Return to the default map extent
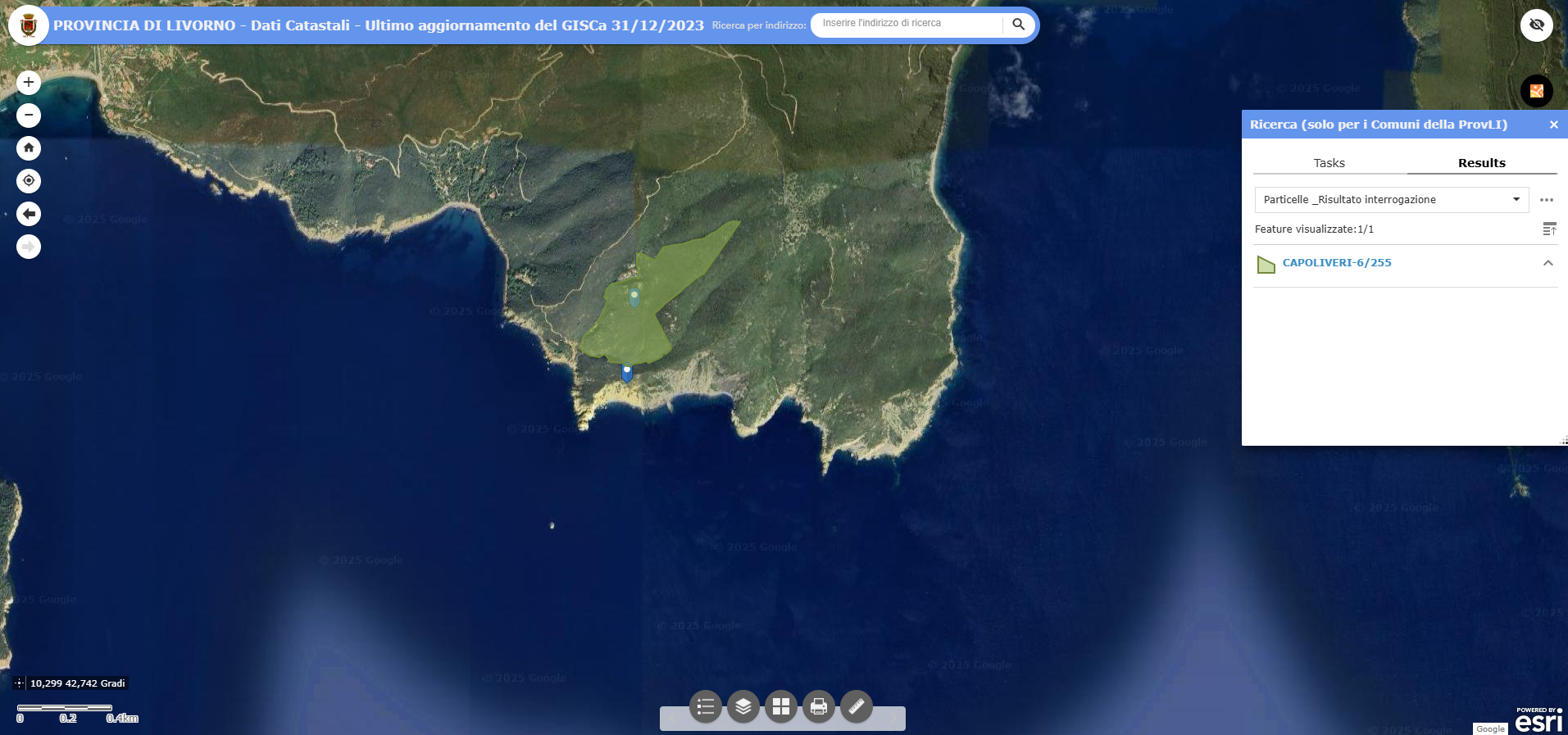The height and width of the screenshot is (735, 1568). pos(29,148)
